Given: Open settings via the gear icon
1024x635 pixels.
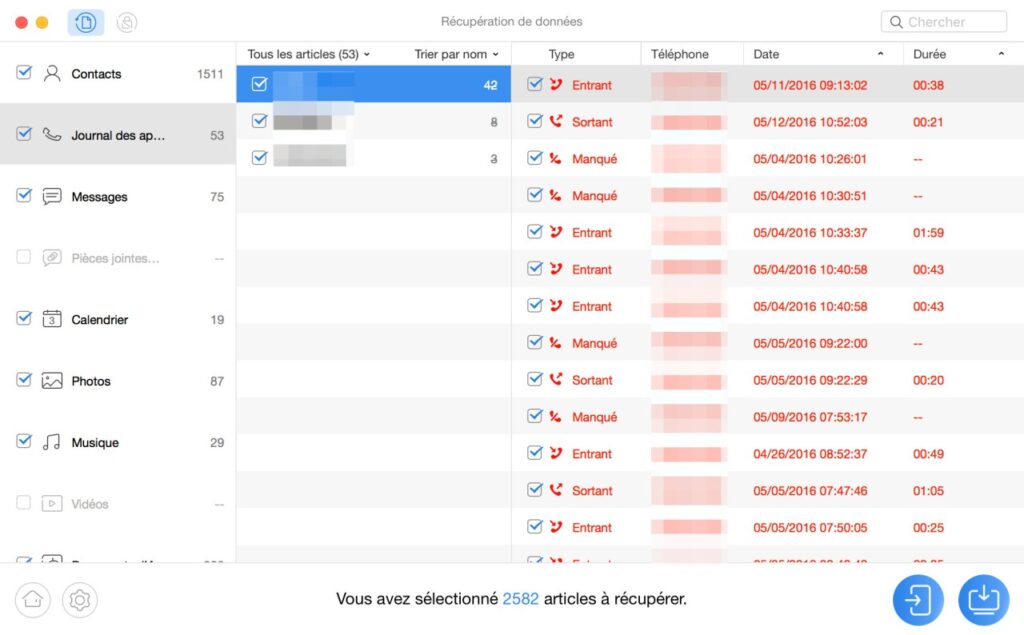Looking at the screenshot, I should point(80,599).
